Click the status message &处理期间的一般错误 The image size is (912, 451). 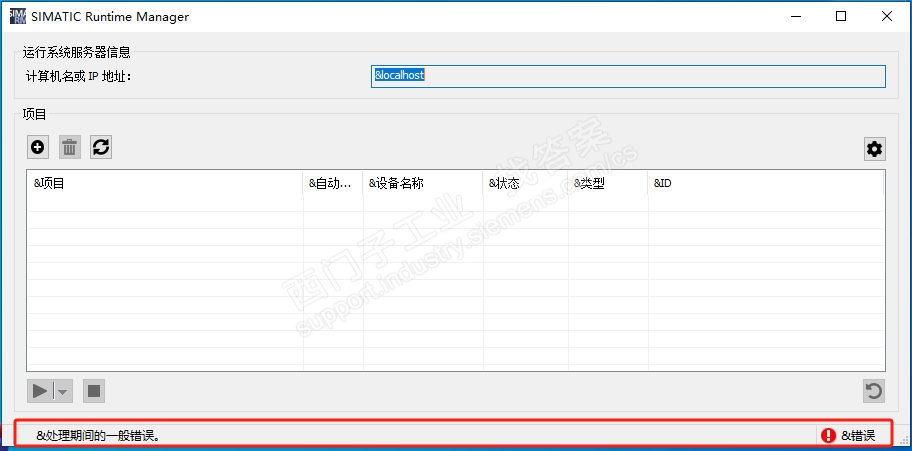click(x=98, y=435)
